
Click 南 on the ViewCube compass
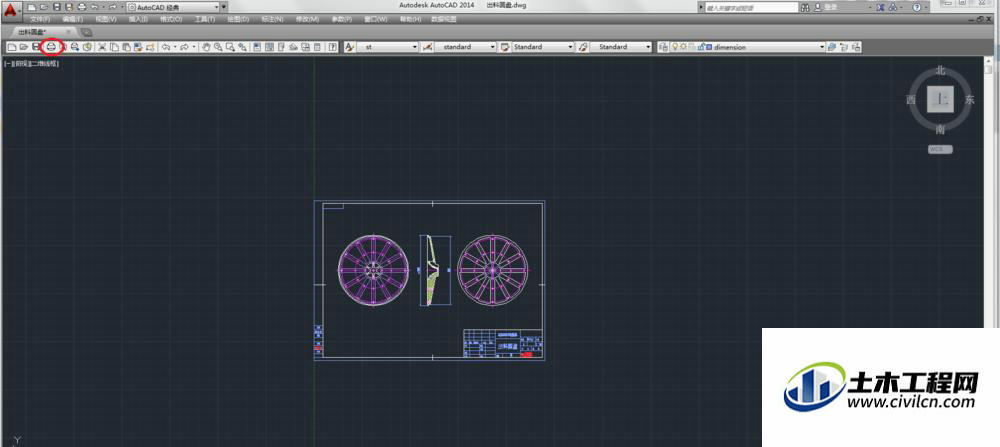pos(940,129)
